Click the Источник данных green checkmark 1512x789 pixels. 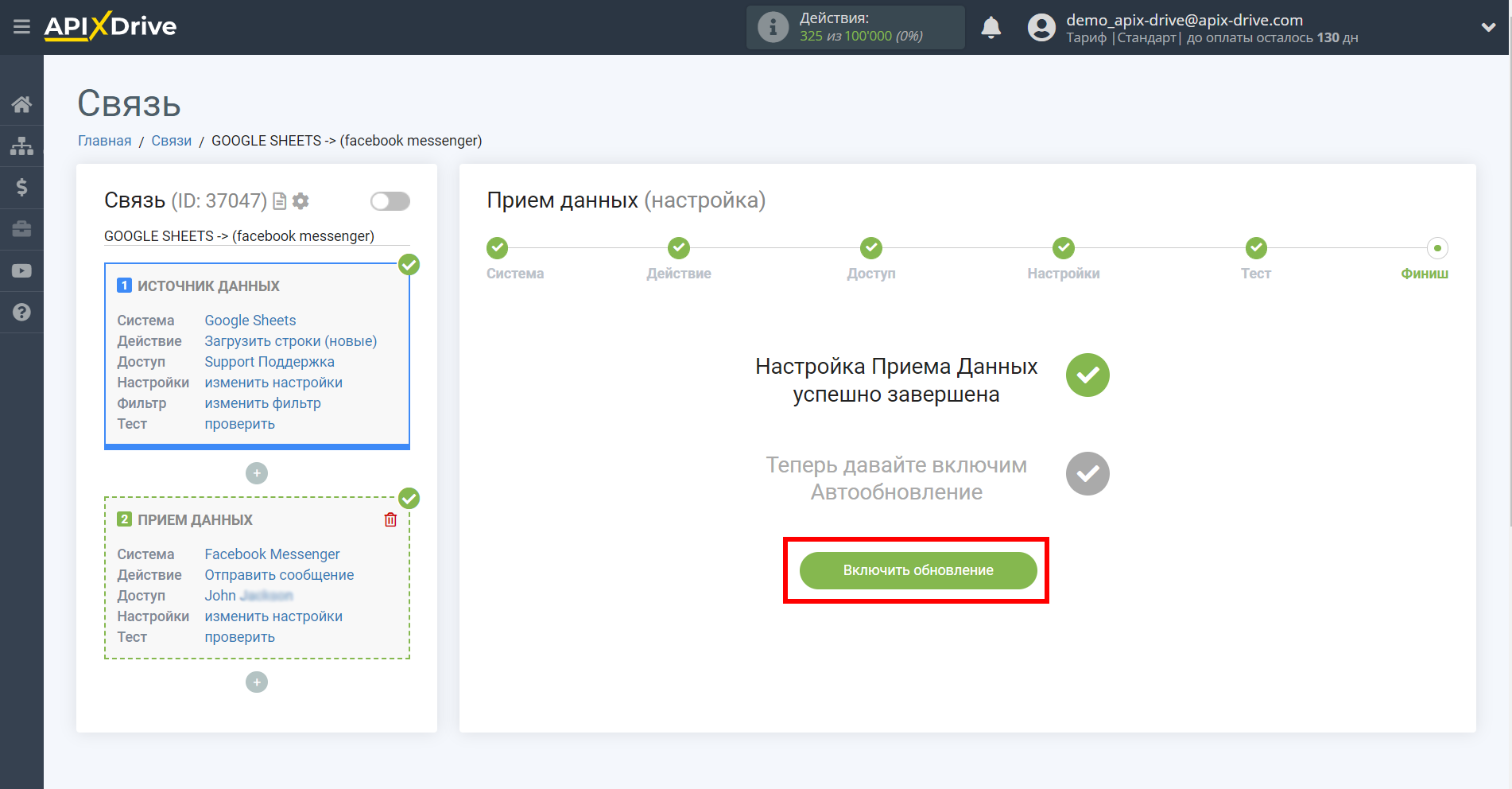point(409,265)
